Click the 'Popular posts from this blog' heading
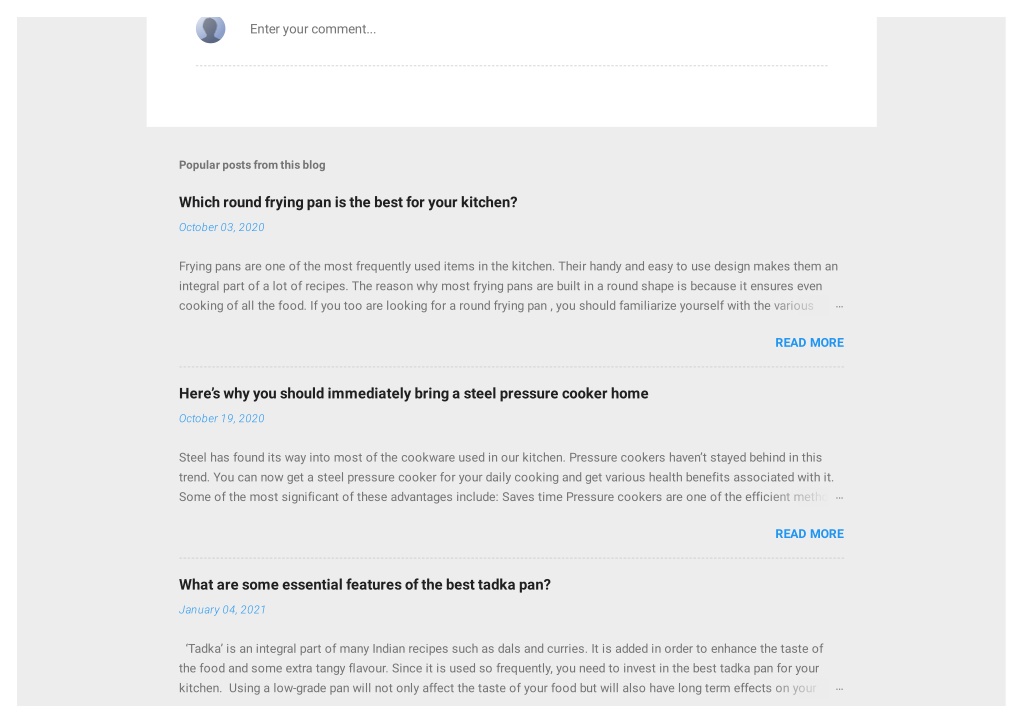 (x=252, y=165)
